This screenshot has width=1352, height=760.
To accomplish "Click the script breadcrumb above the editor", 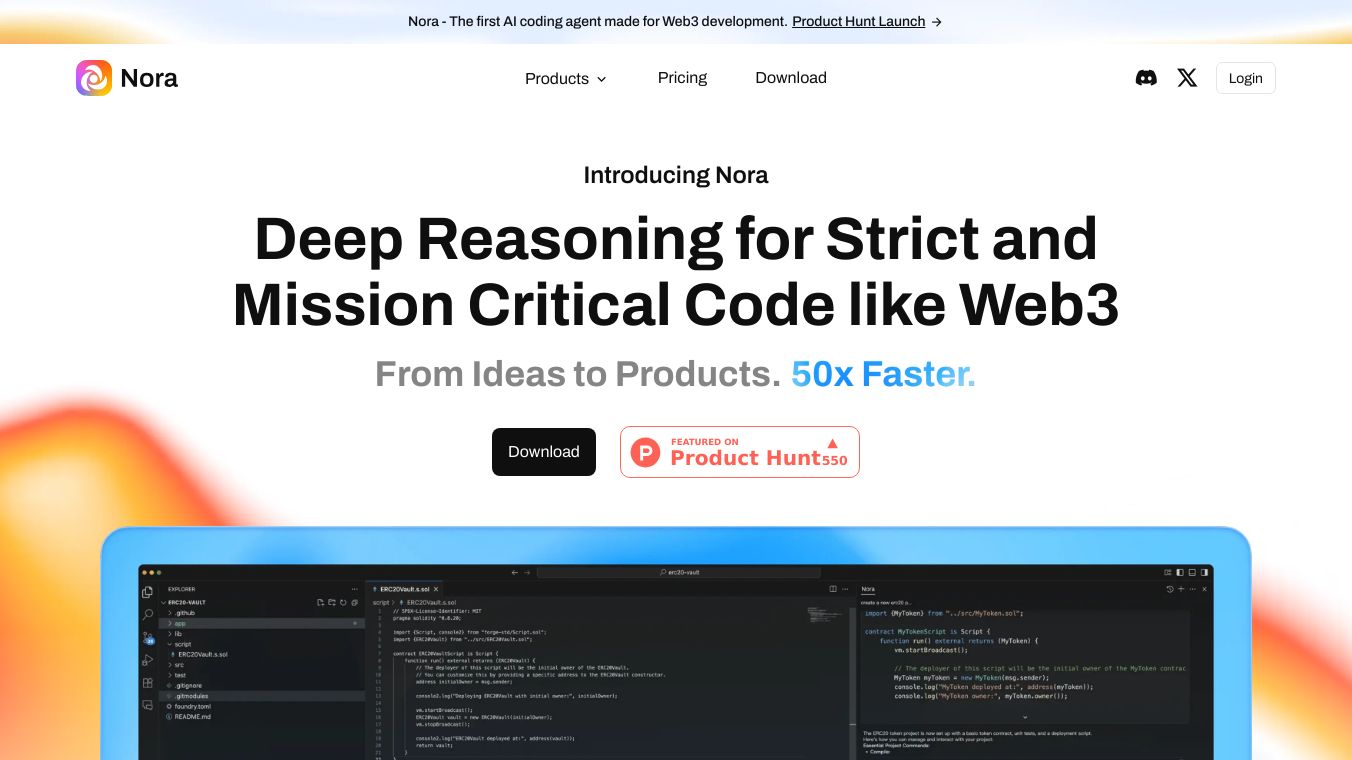I will 381,603.
